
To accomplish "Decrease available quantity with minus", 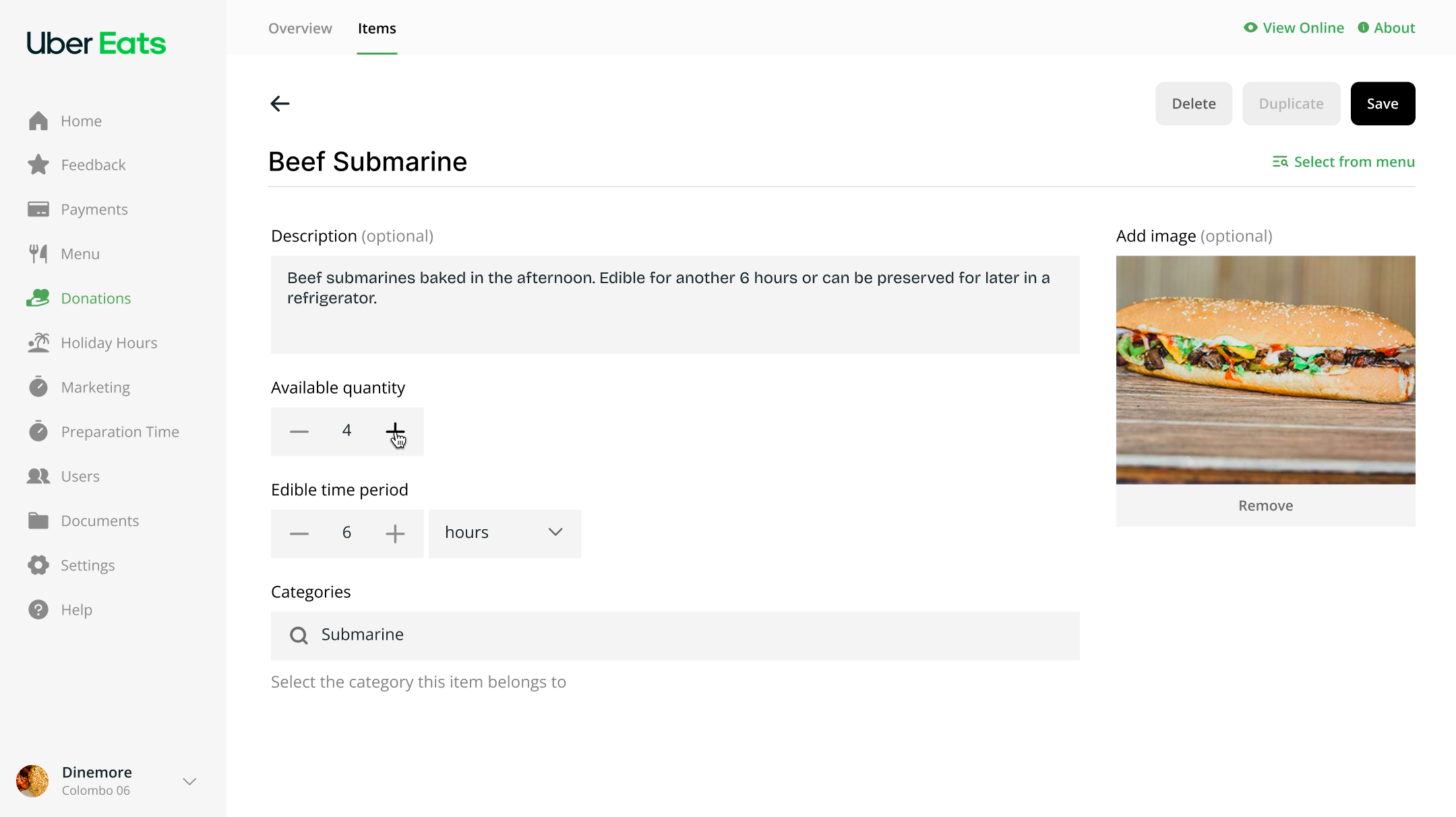I will pos(299,431).
